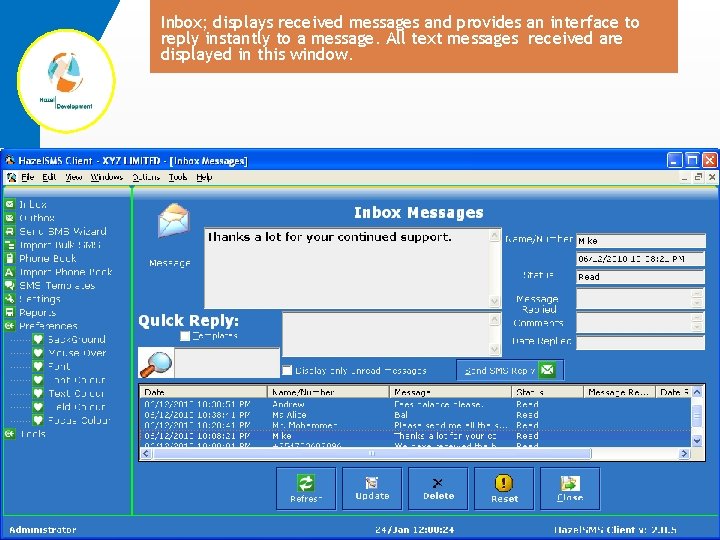Viewport: 720px width, 540px height.
Task: Minimize the inner MDI child window
Action: coord(685,177)
